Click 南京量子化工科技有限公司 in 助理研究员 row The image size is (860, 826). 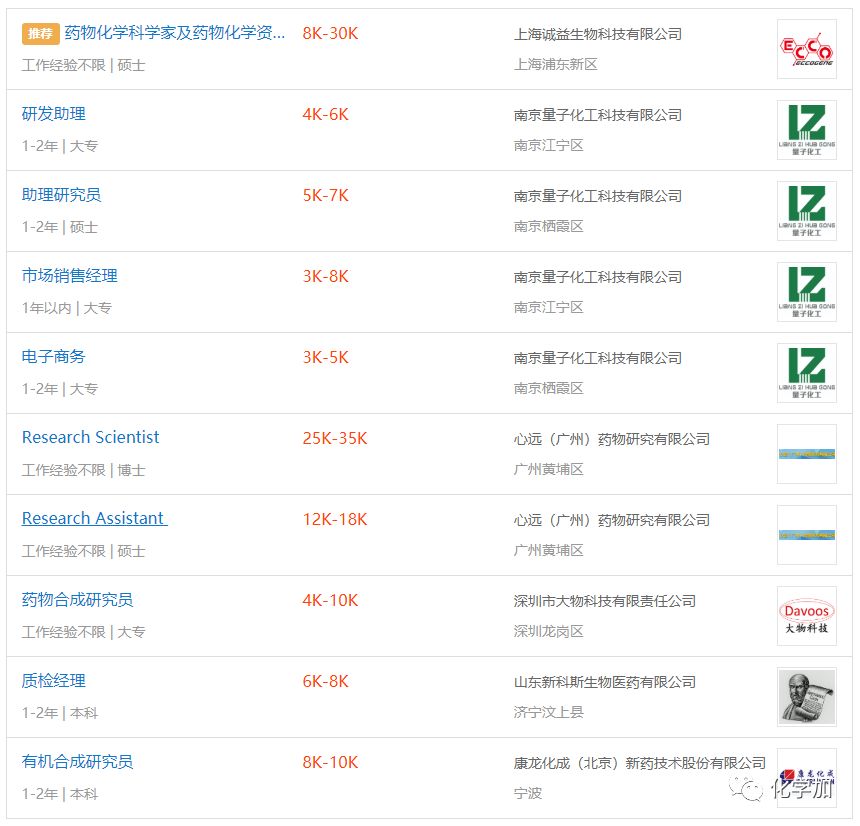[x=597, y=196]
